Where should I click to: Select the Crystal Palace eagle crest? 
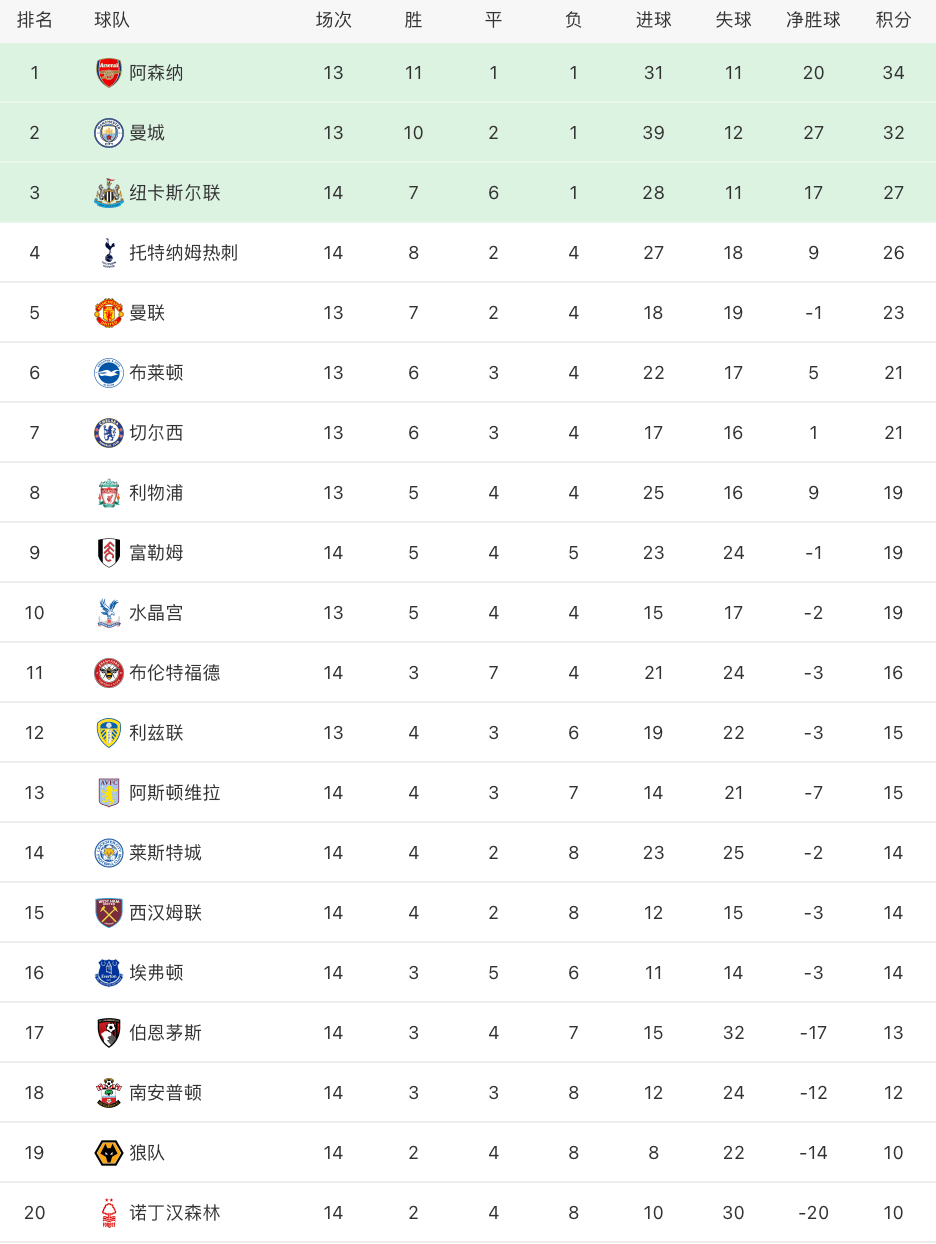[x=109, y=612]
